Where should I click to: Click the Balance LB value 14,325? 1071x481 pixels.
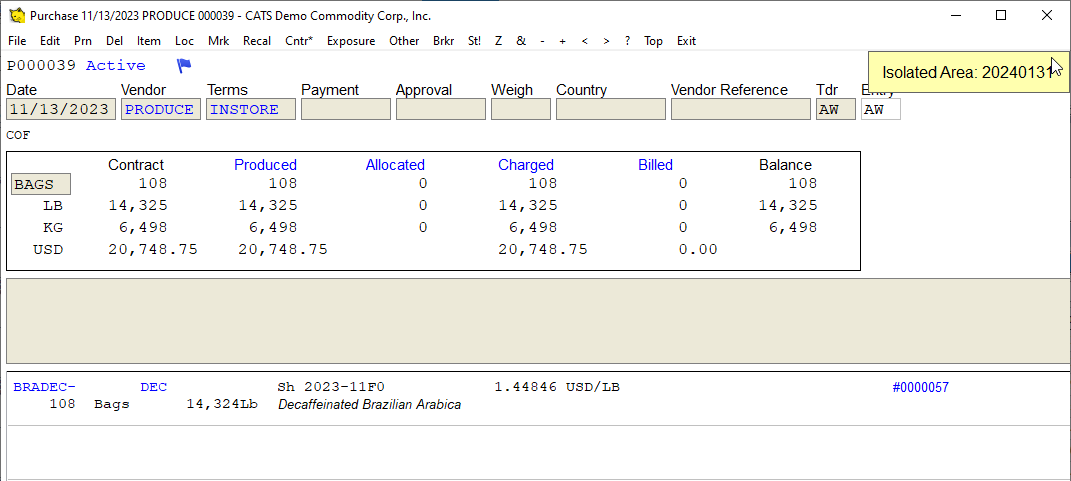point(788,206)
